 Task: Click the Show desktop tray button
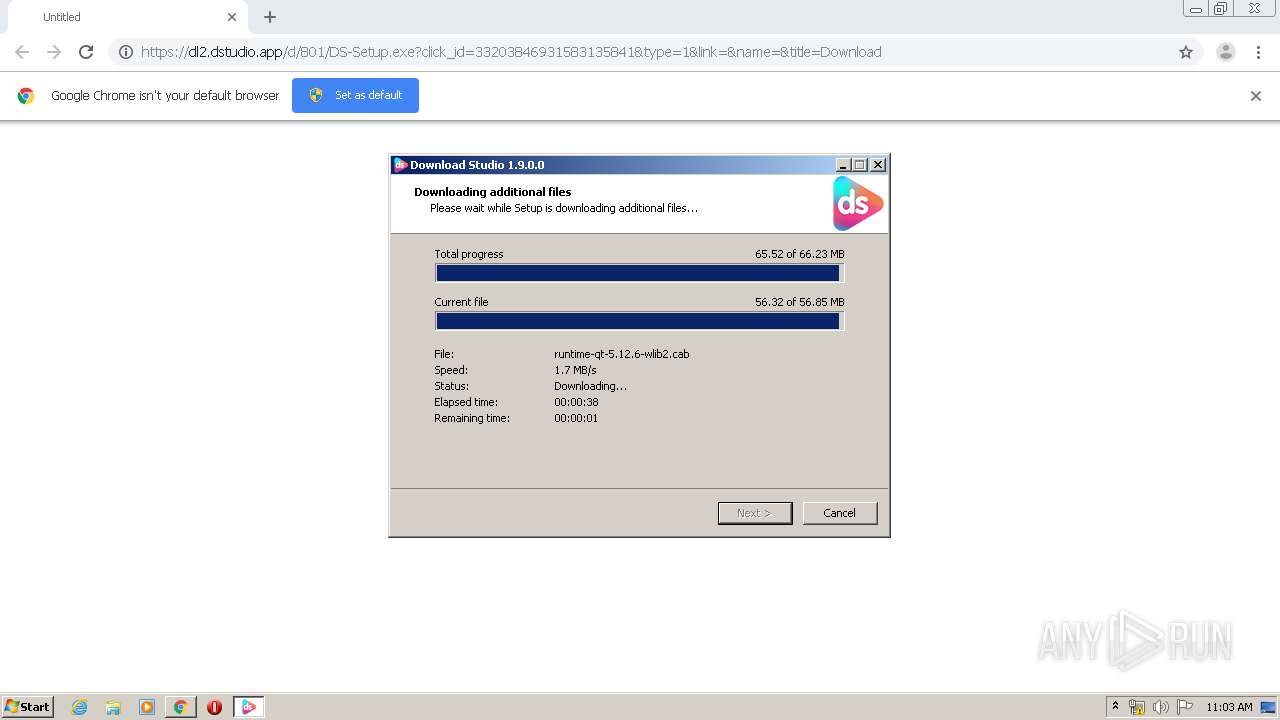(1268, 707)
